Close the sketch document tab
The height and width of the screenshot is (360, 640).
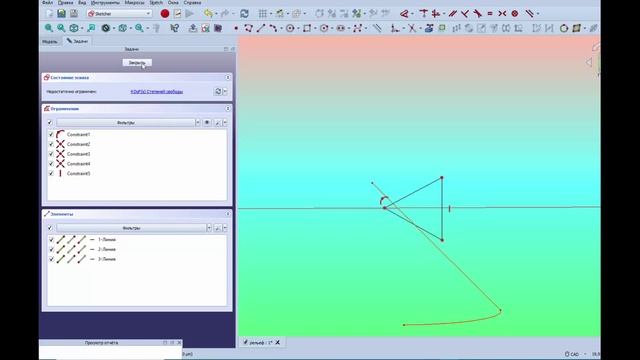[x=278, y=342]
